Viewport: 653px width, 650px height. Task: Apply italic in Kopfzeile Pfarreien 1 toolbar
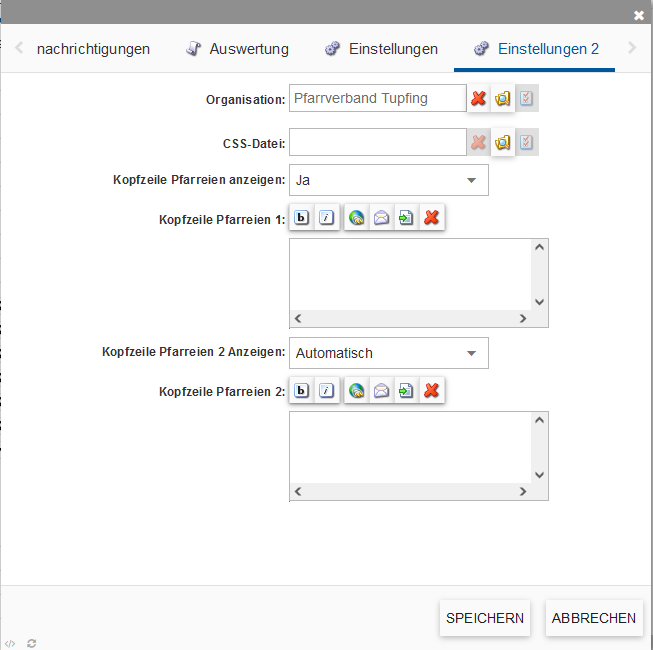(326, 219)
